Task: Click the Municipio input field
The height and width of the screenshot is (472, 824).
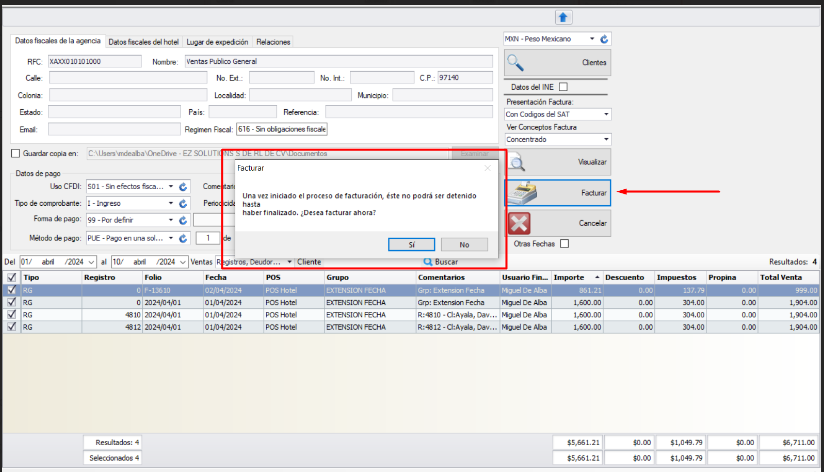Action: point(442,95)
